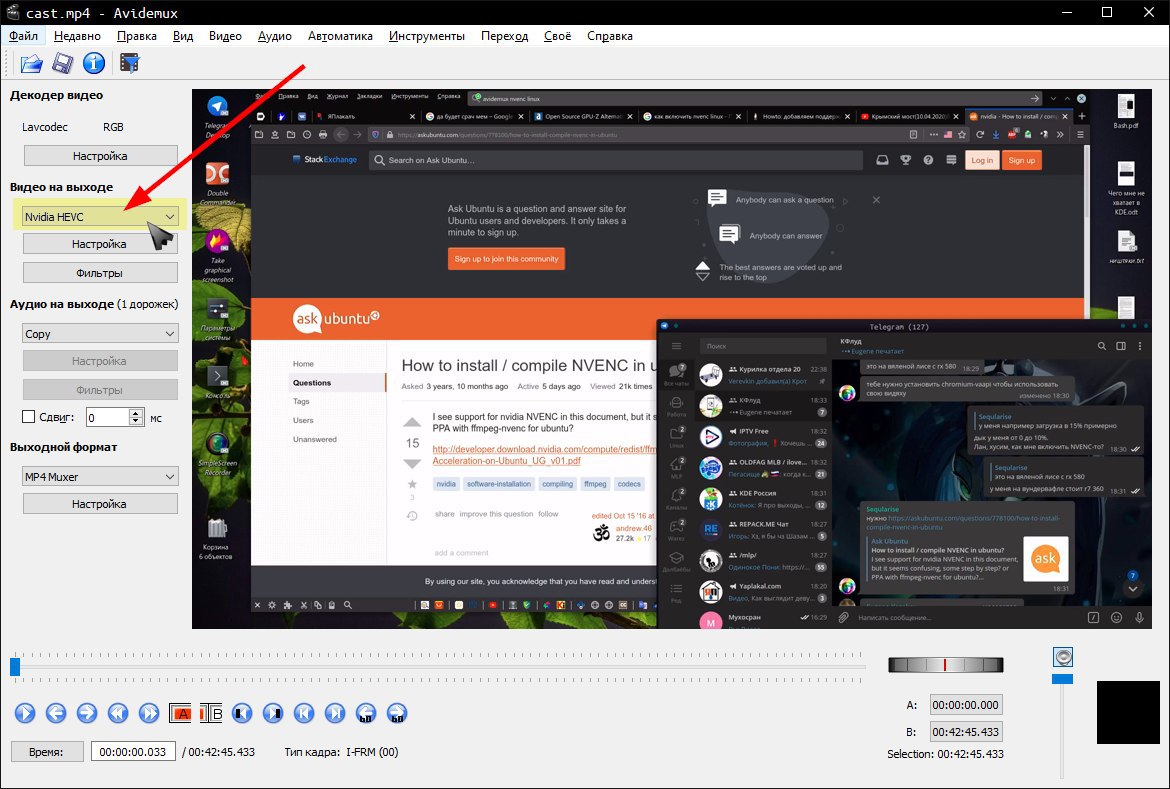The height and width of the screenshot is (789, 1170).
Task: Click the jog wheel with red mark
Action: tap(945, 664)
